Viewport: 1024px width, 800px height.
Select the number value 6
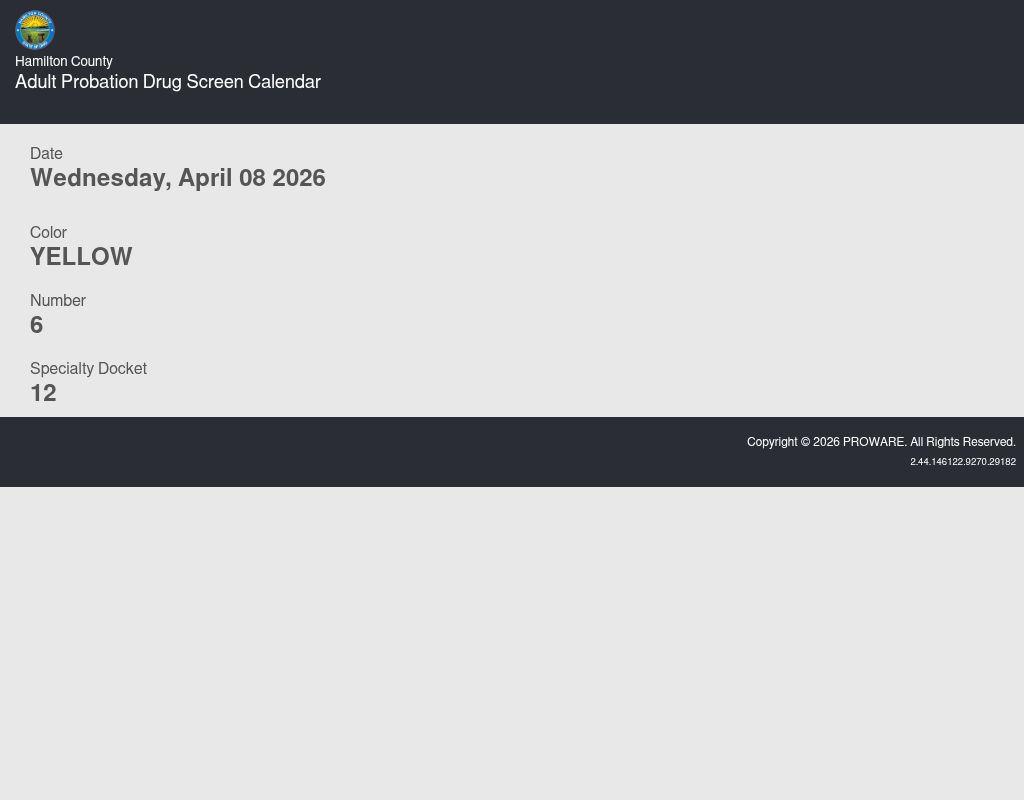click(x=37, y=325)
